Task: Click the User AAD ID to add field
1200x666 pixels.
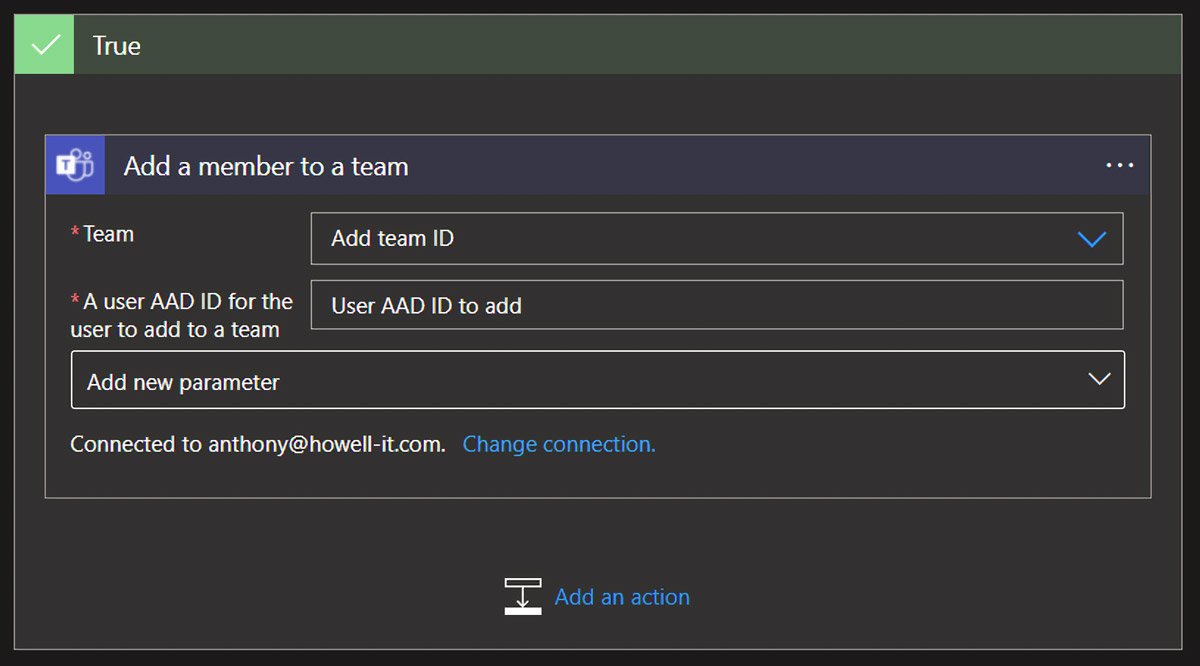Action: coord(717,305)
